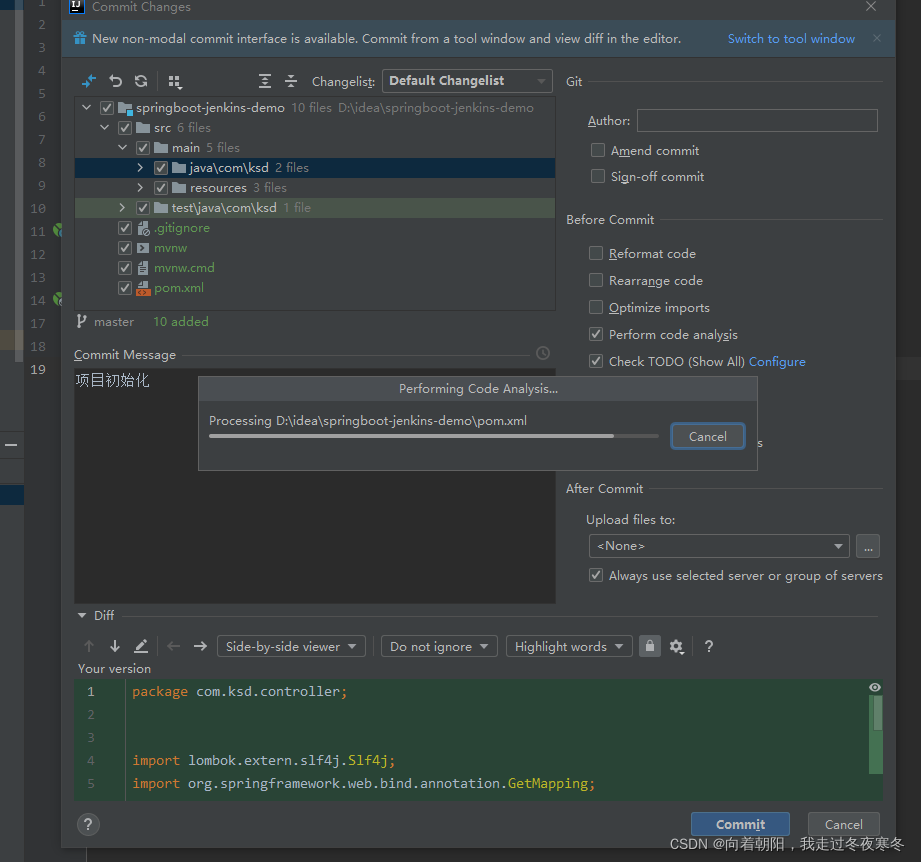Screen dimensions: 921x862
Task: Click the pom.xml file icon
Action: coord(143,288)
